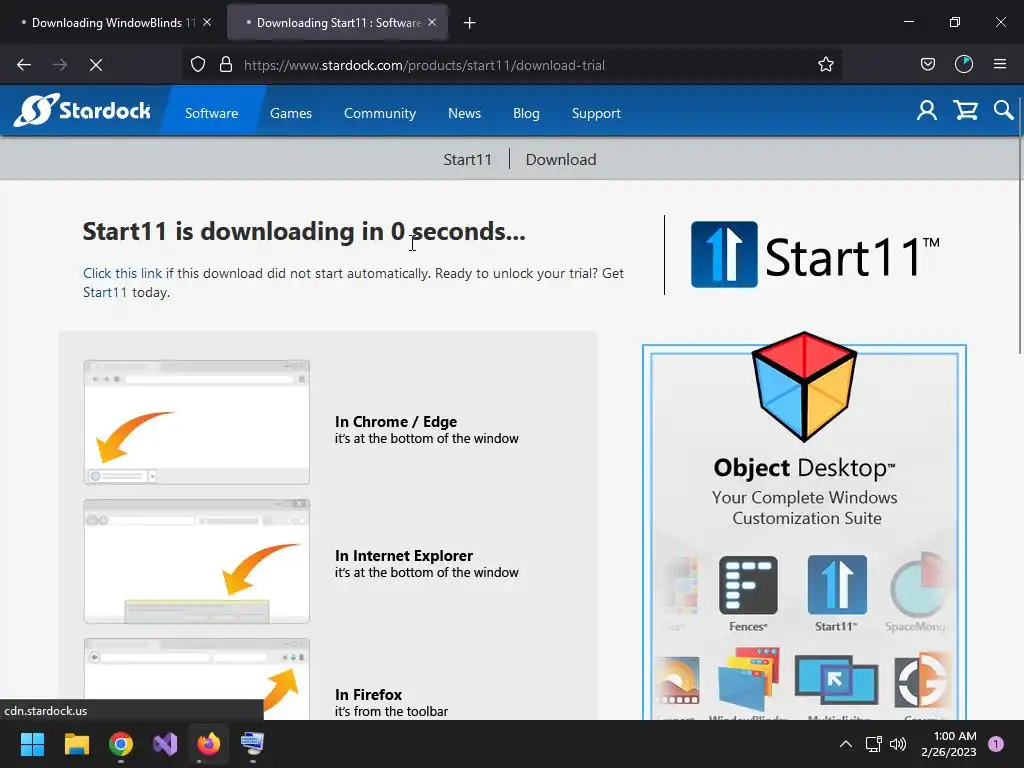Click the 'Click this link' download link
Image resolution: width=1024 pixels, height=768 pixels.
(122, 273)
